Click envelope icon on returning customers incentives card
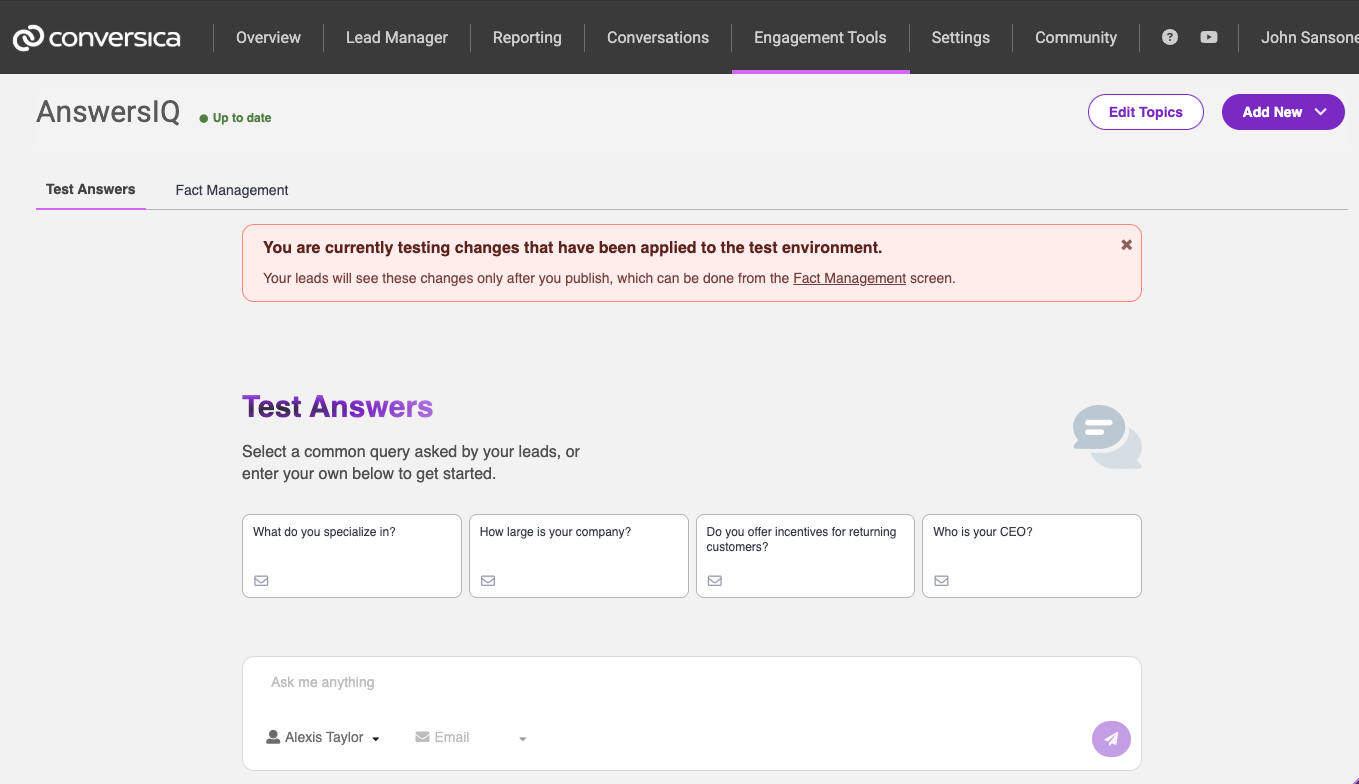 [715, 580]
